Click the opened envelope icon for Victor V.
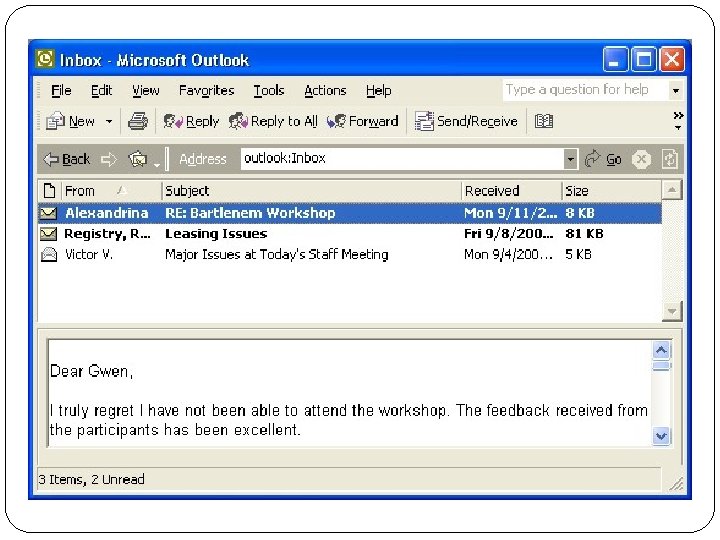This screenshot has height=540, width=720. [49, 254]
